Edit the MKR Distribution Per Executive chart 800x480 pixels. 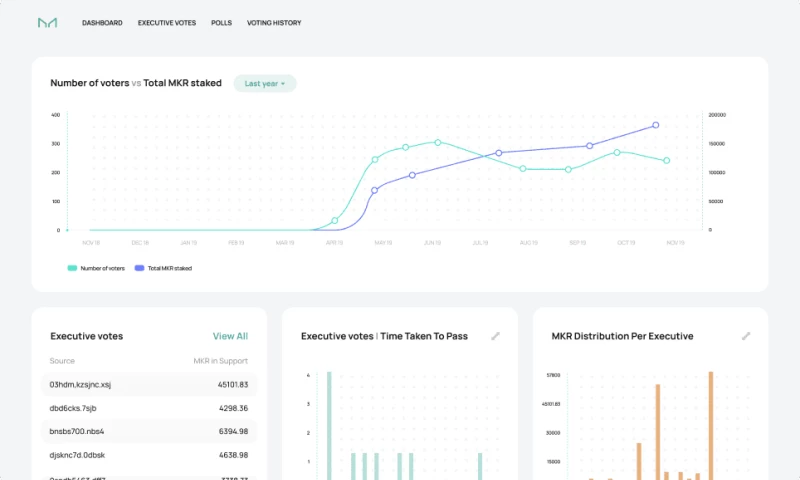click(746, 336)
